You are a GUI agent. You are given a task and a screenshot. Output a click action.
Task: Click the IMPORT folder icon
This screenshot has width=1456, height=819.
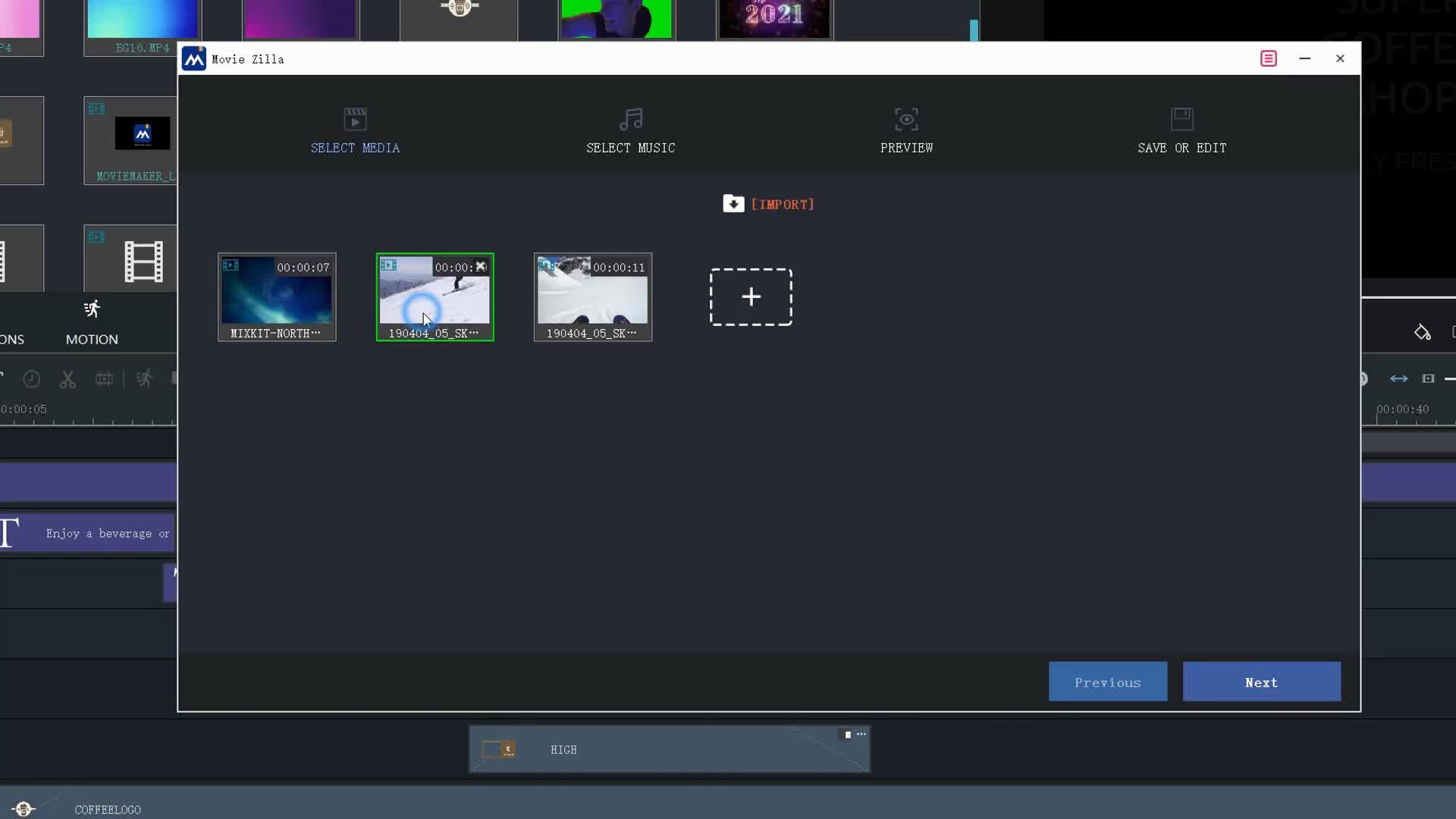click(732, 204)
